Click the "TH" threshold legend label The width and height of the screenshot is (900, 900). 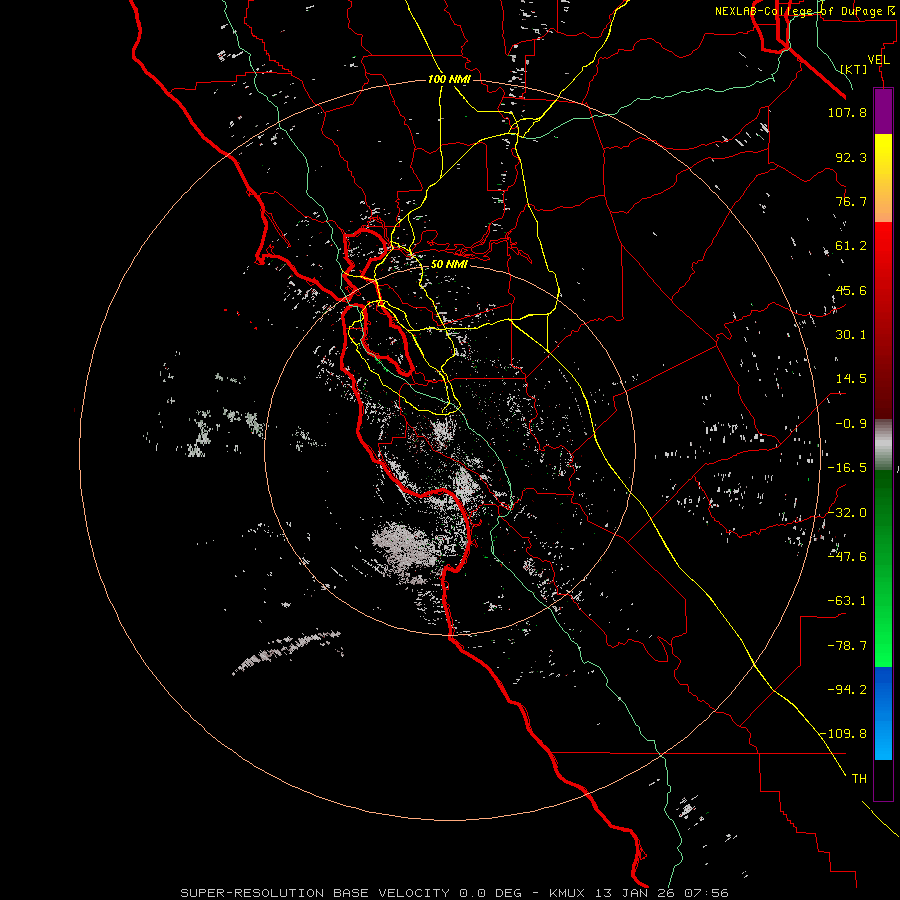[x=859, y=779]
